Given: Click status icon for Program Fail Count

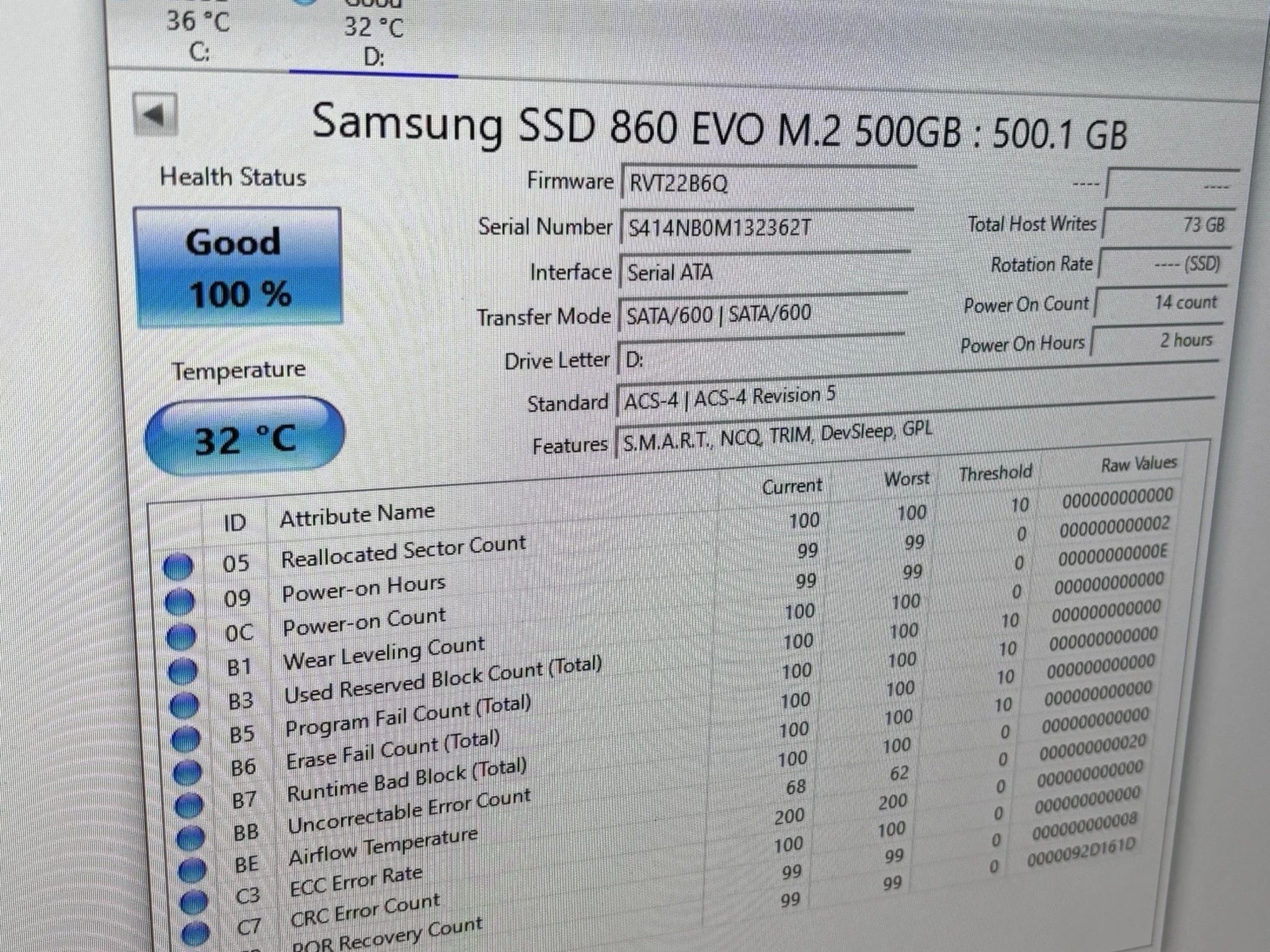Looking at the screenshot, I should 185,738.
